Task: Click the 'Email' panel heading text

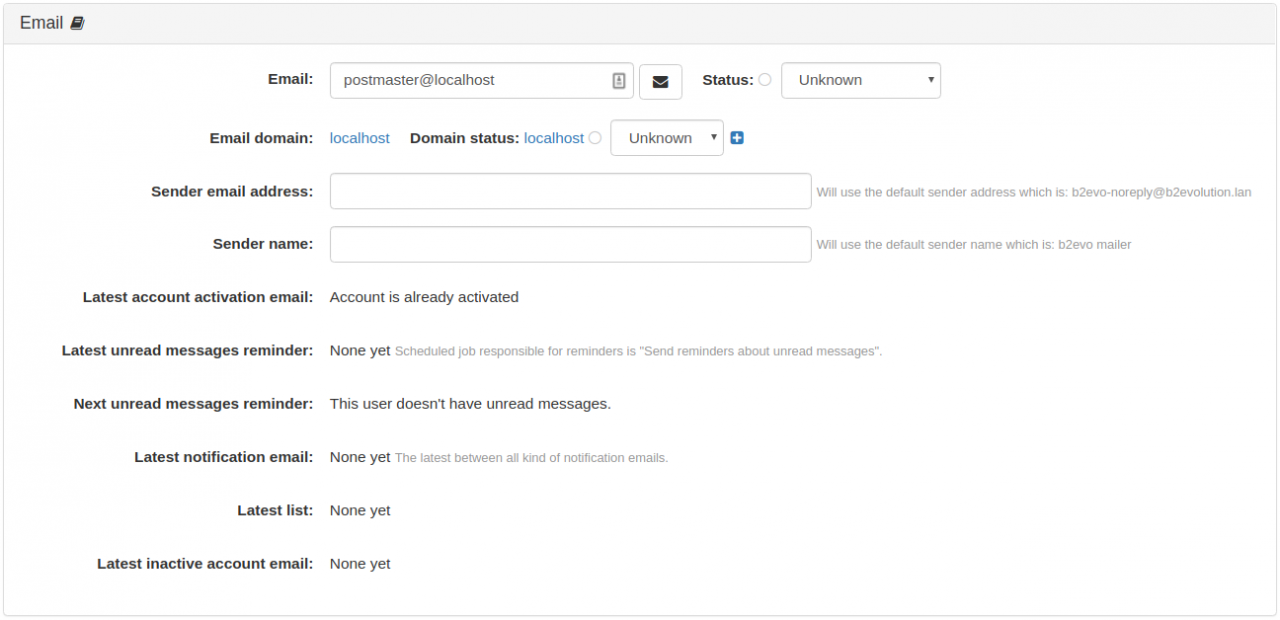Action: point(42,23)
